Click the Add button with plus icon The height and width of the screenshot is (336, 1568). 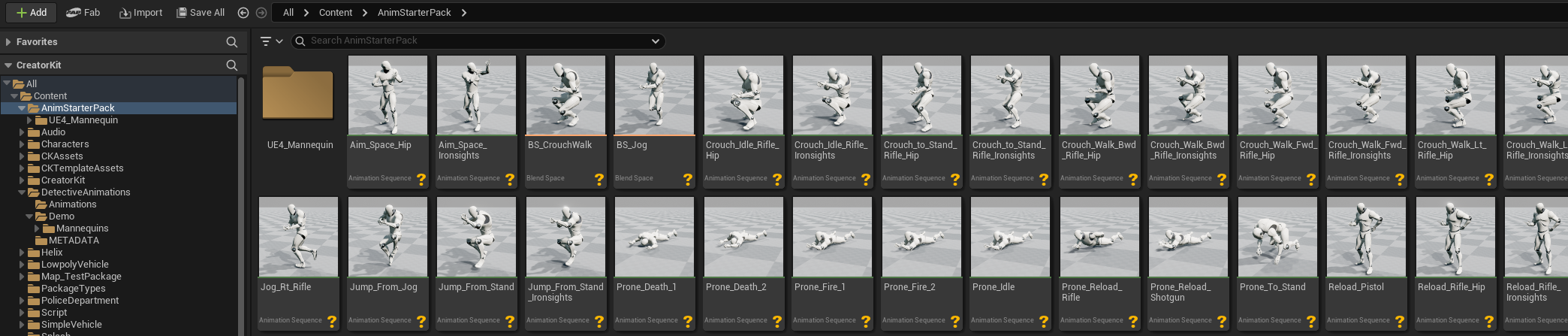click(x=32, y=13)
